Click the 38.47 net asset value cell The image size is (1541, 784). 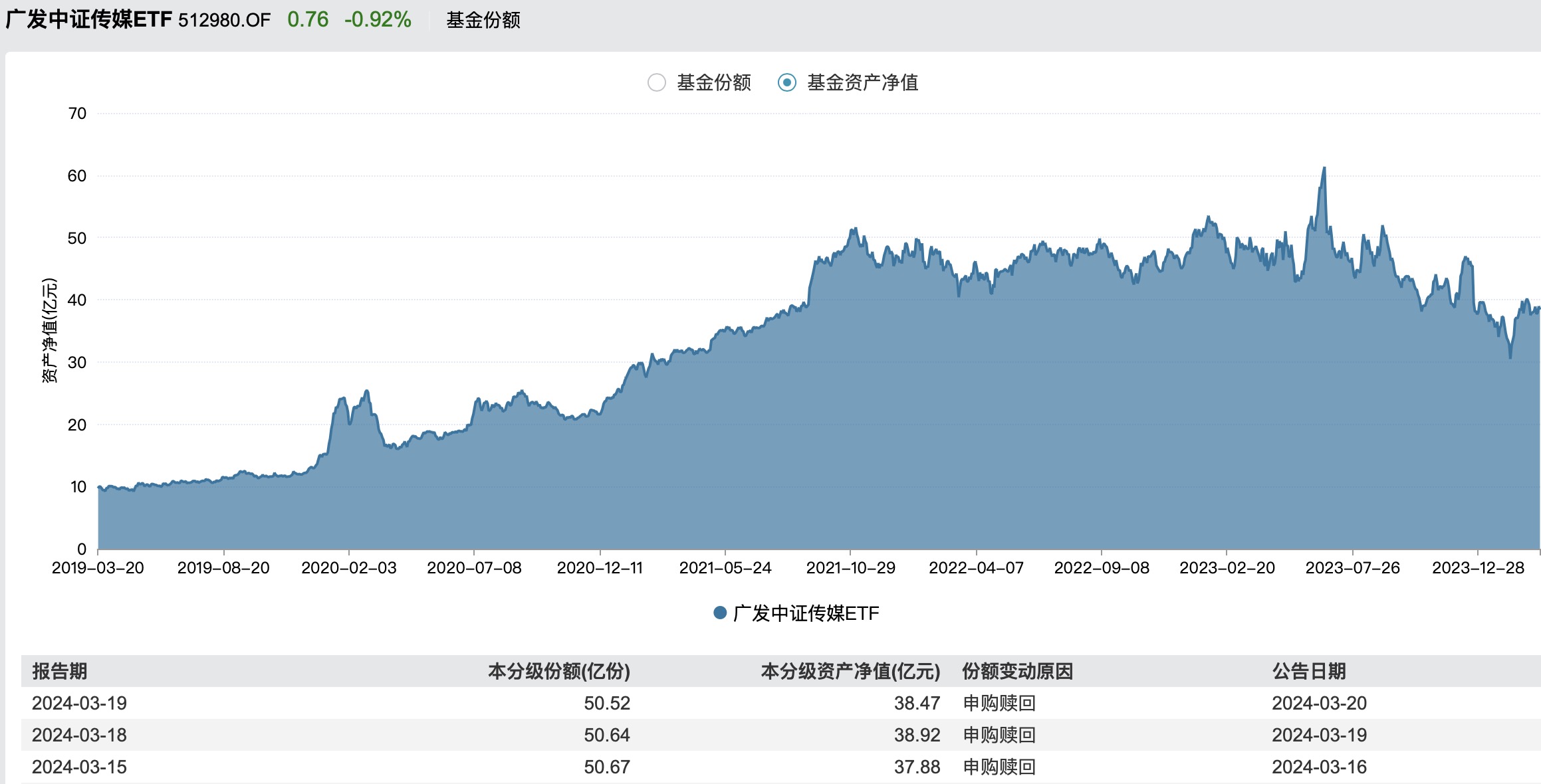click(x=916, y=703)
